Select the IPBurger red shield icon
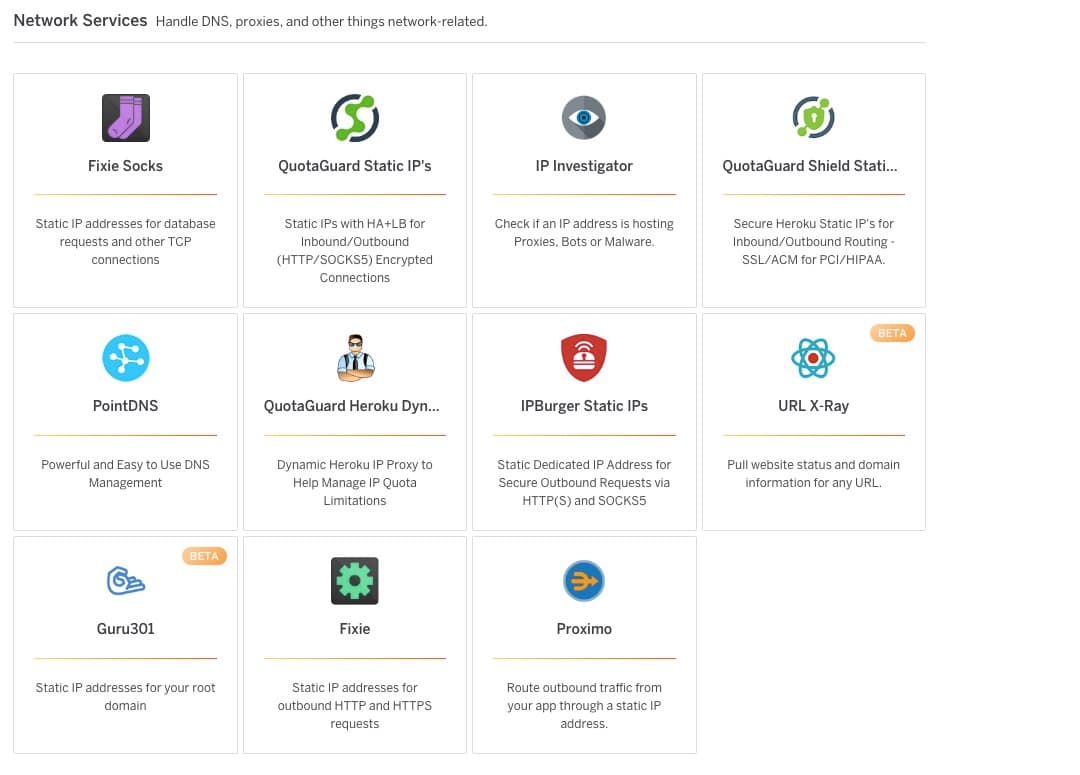 (x=584, y=358)
